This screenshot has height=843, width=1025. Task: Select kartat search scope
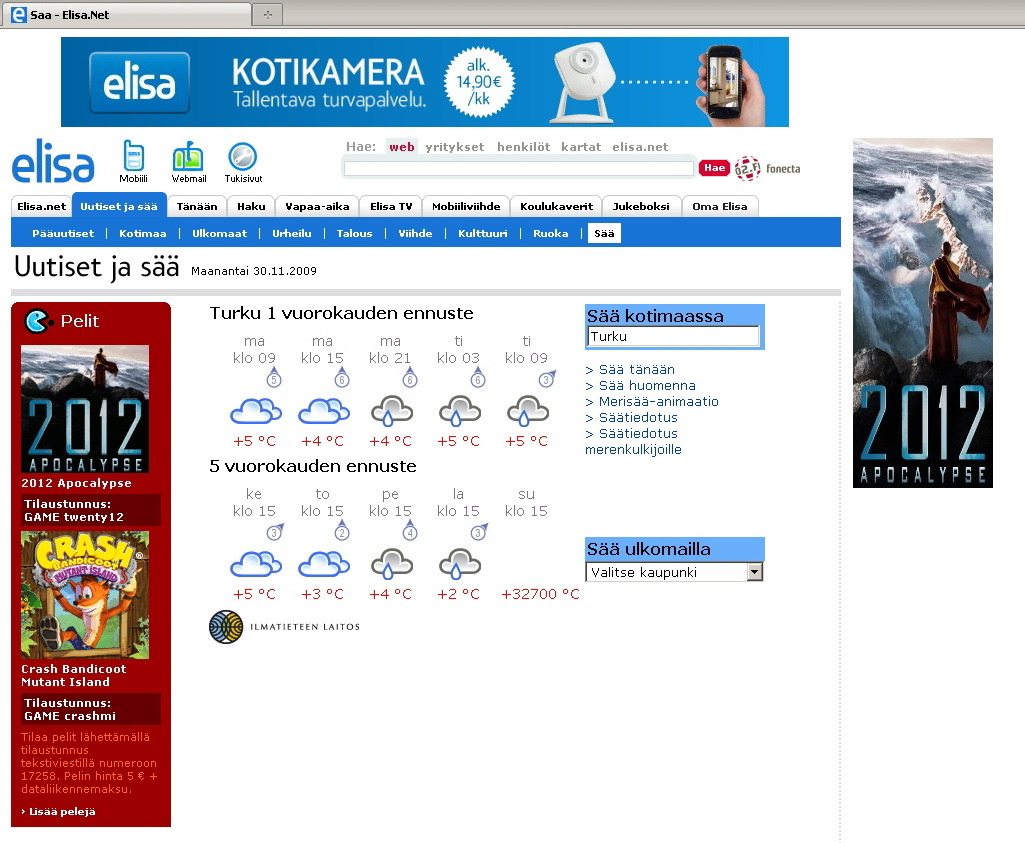pos(581,147)
